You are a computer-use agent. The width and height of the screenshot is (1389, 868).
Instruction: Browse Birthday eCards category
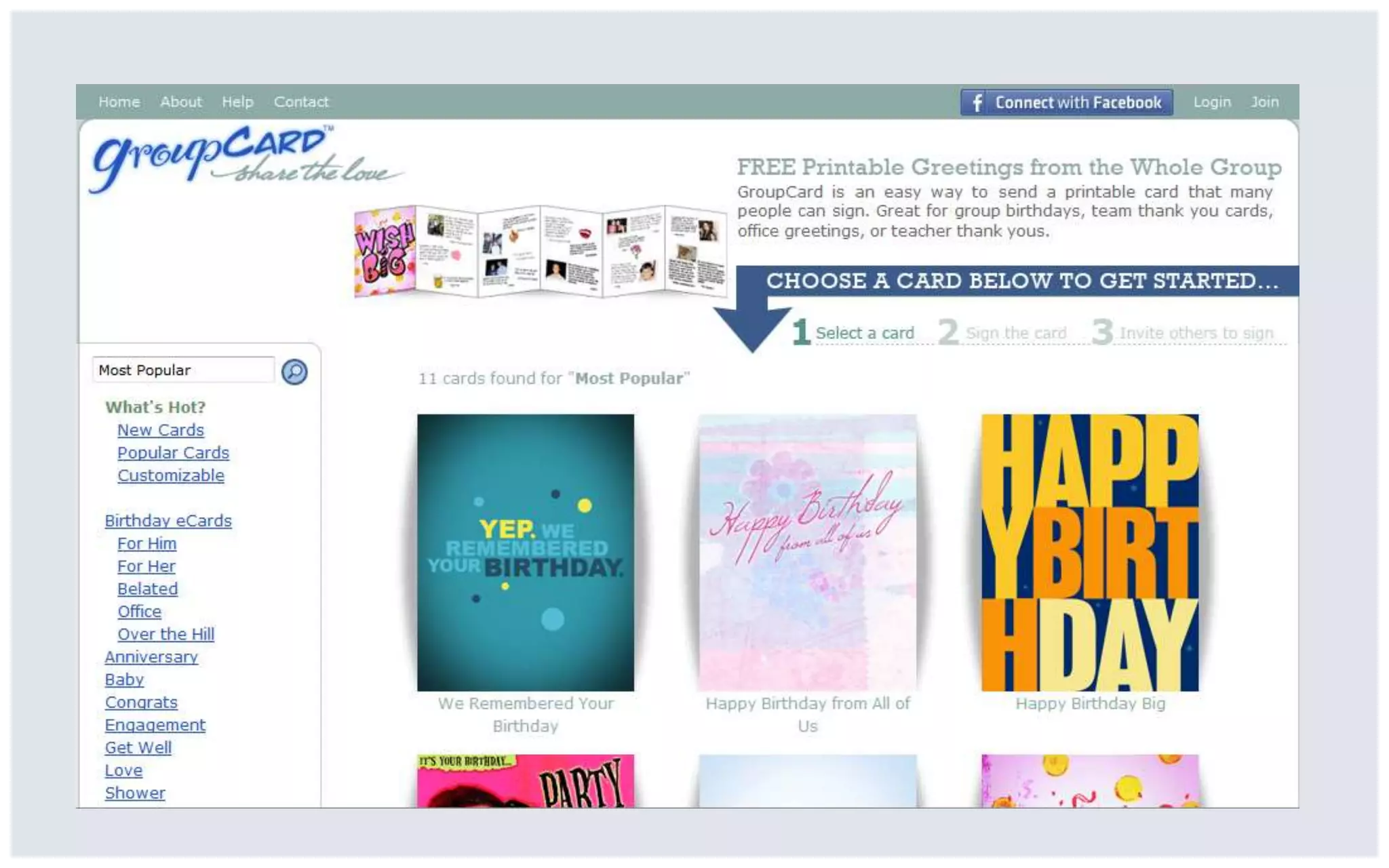pos(168,521)
